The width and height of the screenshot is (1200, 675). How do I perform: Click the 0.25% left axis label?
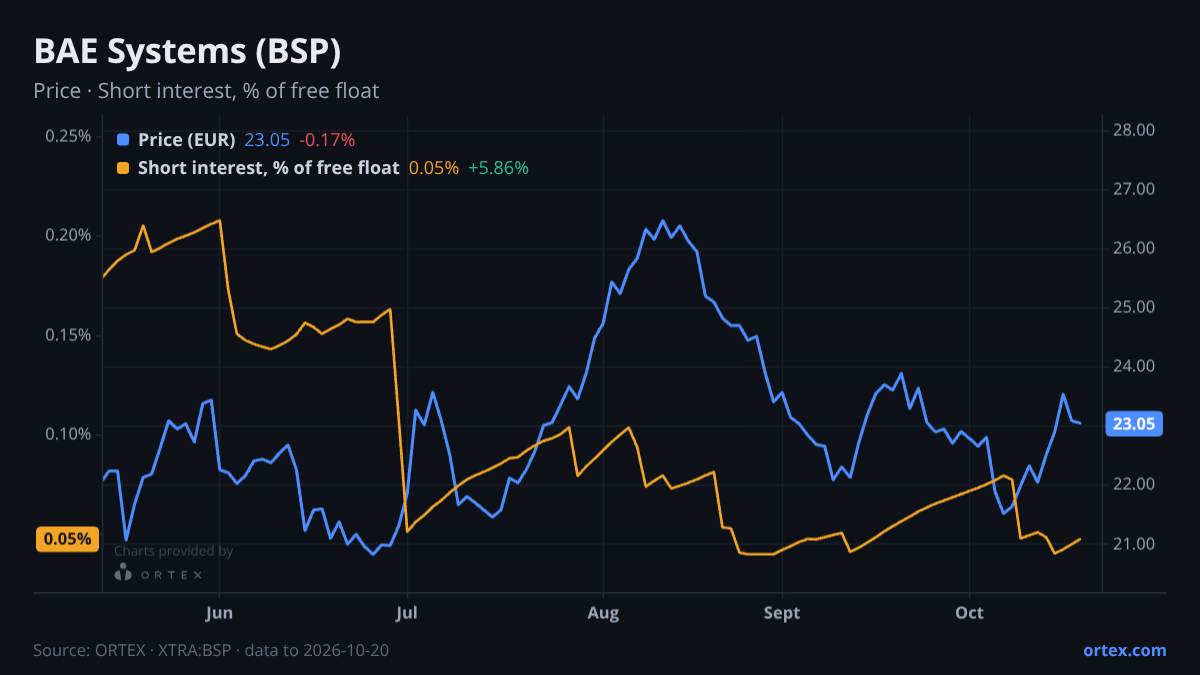pyautogui.click(x=68, y=136)
